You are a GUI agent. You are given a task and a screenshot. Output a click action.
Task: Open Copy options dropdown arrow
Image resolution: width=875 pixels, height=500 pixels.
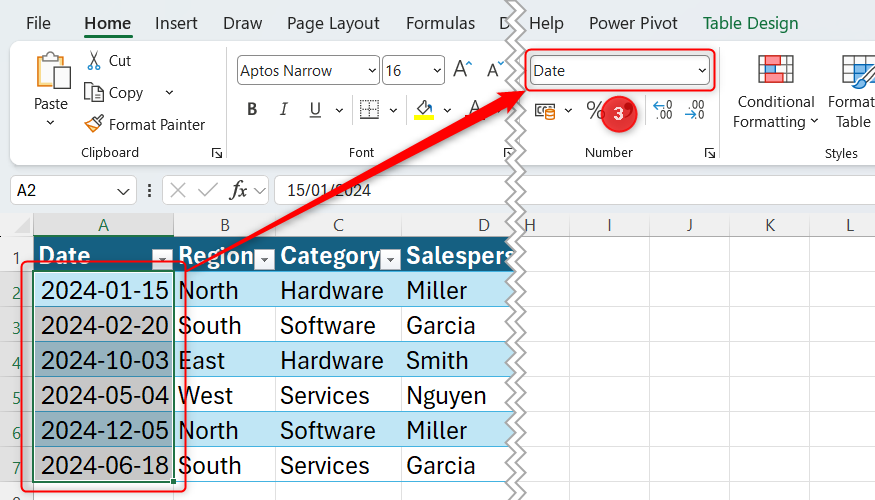click(x=169, y=93)
